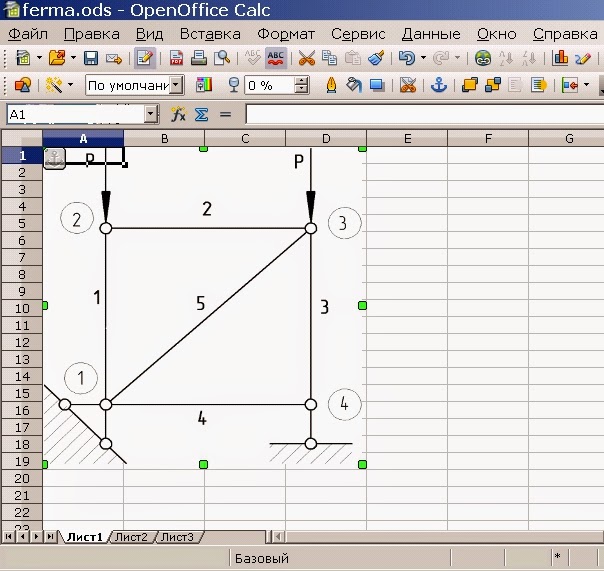Export directly as PDF
Viewport: 604px width, 571px height.
click(x=176, y=59)
